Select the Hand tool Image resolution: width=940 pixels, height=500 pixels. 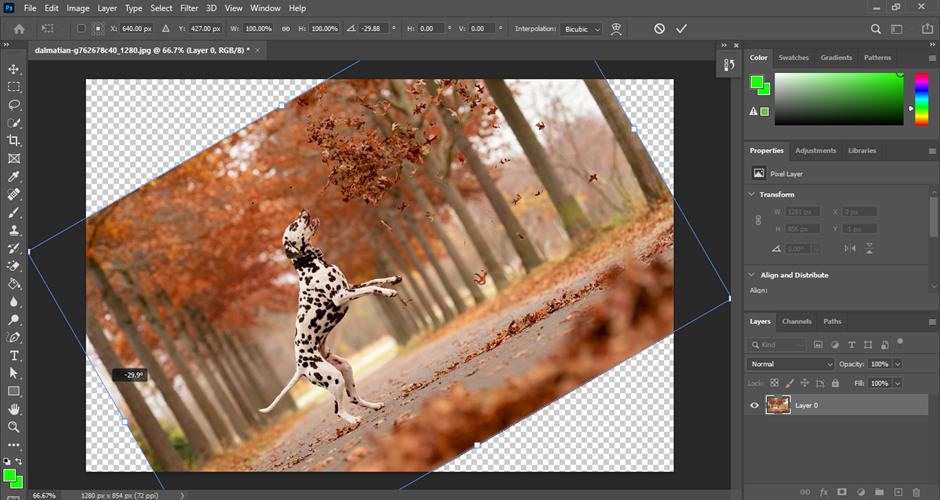click(13, 409)
